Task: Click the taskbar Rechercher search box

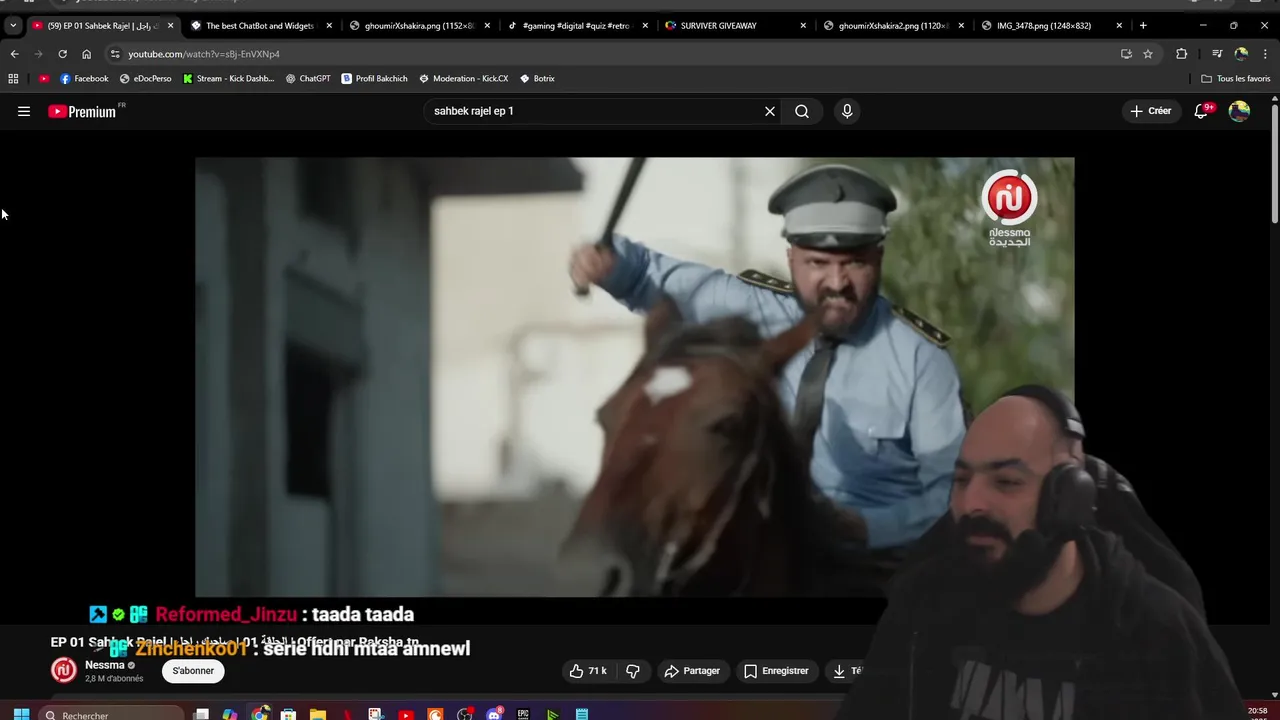Action: tap(112, 714)
